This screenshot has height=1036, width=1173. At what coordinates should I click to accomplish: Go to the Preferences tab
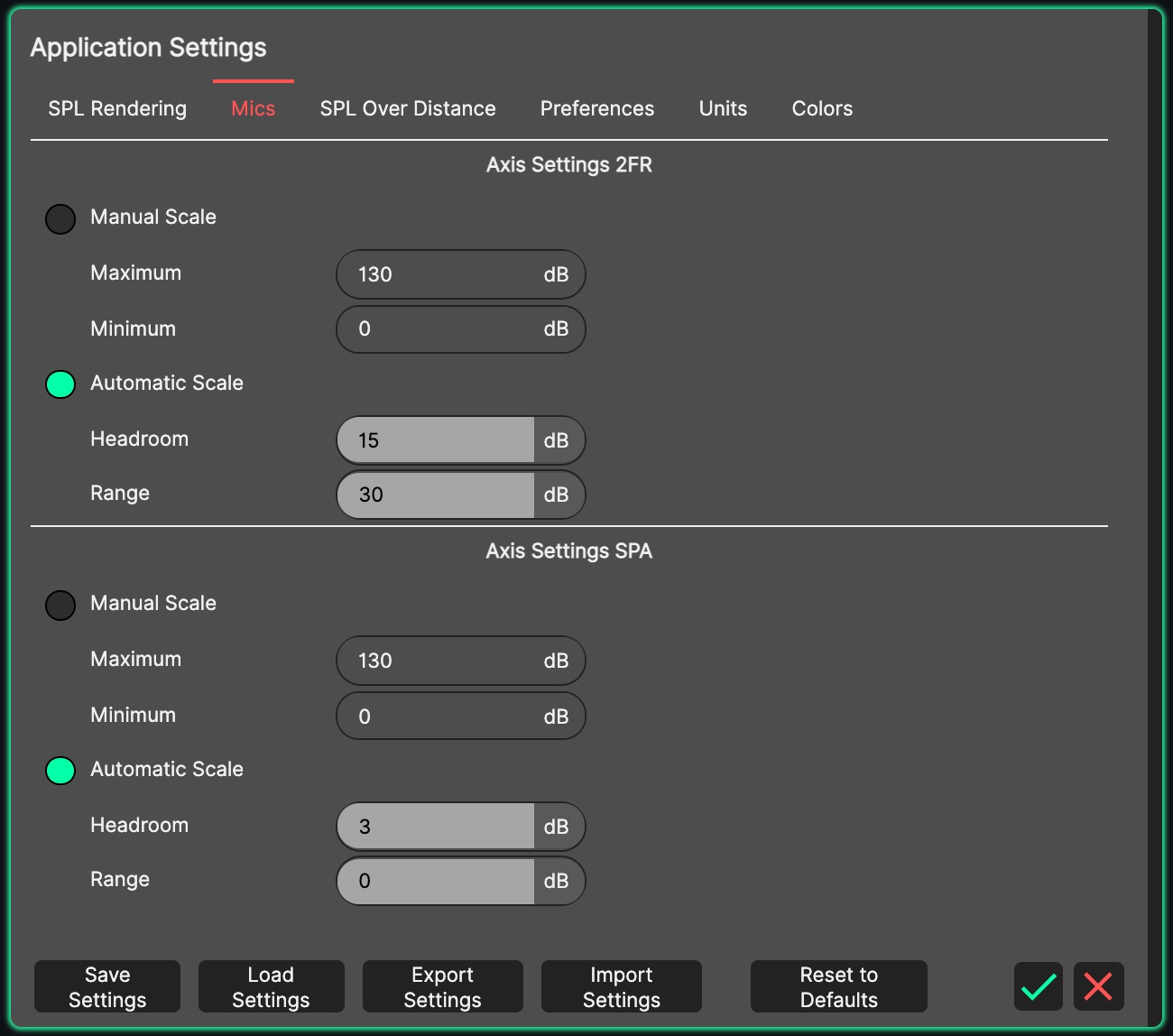[597, 108]
